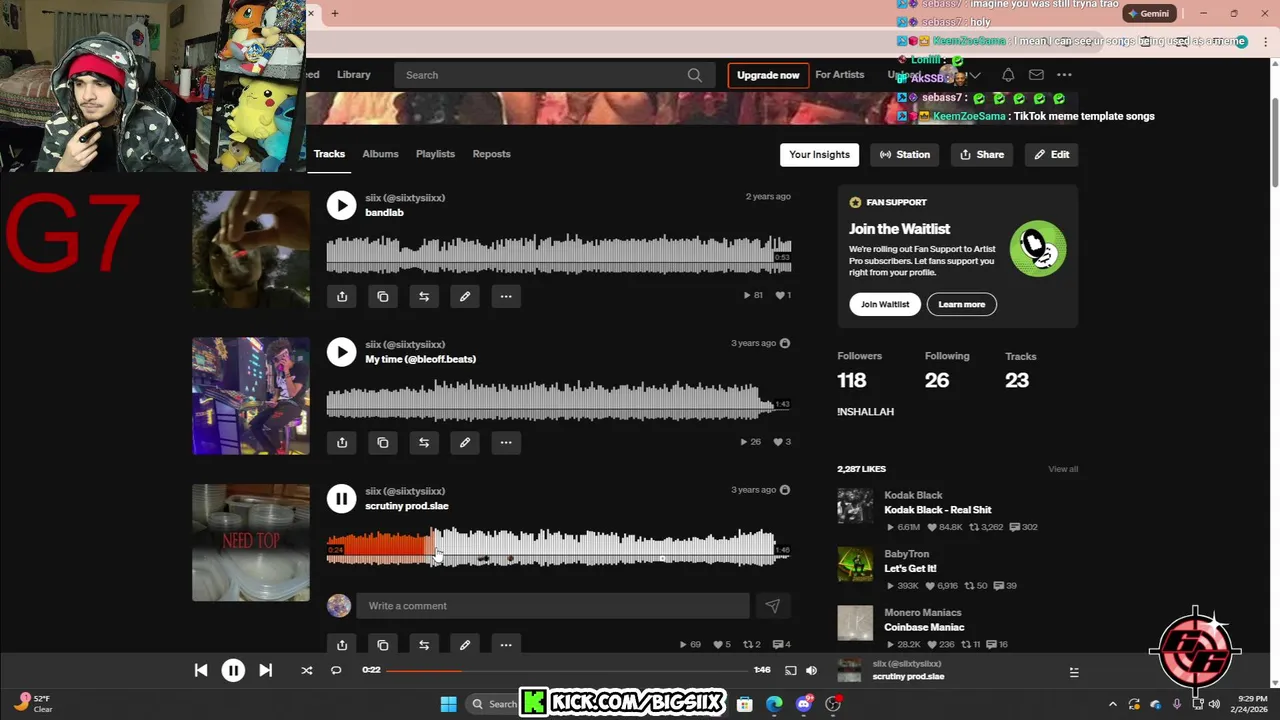Screen dimensions: 1280x720
Task: Pause scrutiny prod.slae from its track row
Action: pos(341,498)
